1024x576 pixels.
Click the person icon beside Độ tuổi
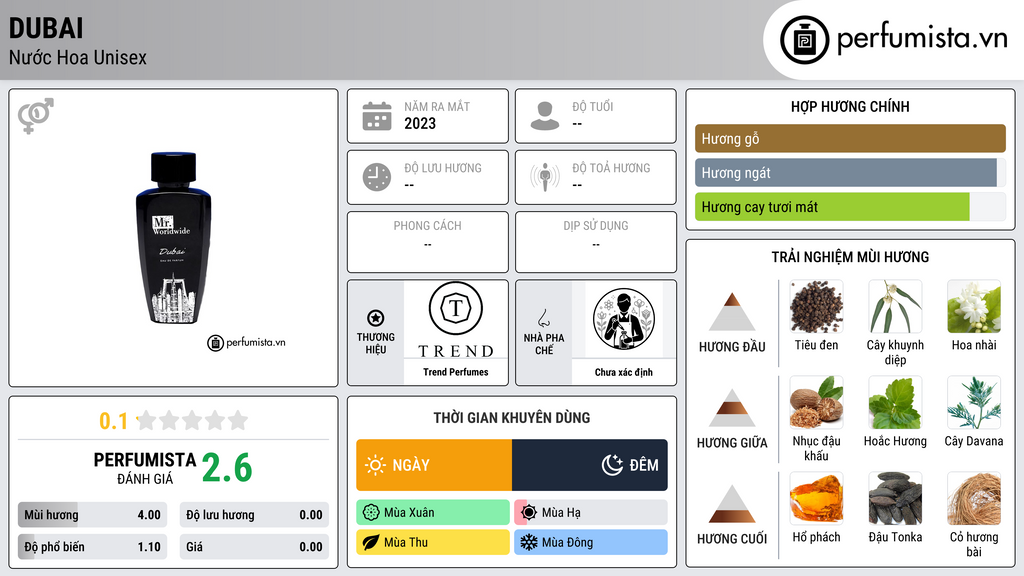coord(545,116)
